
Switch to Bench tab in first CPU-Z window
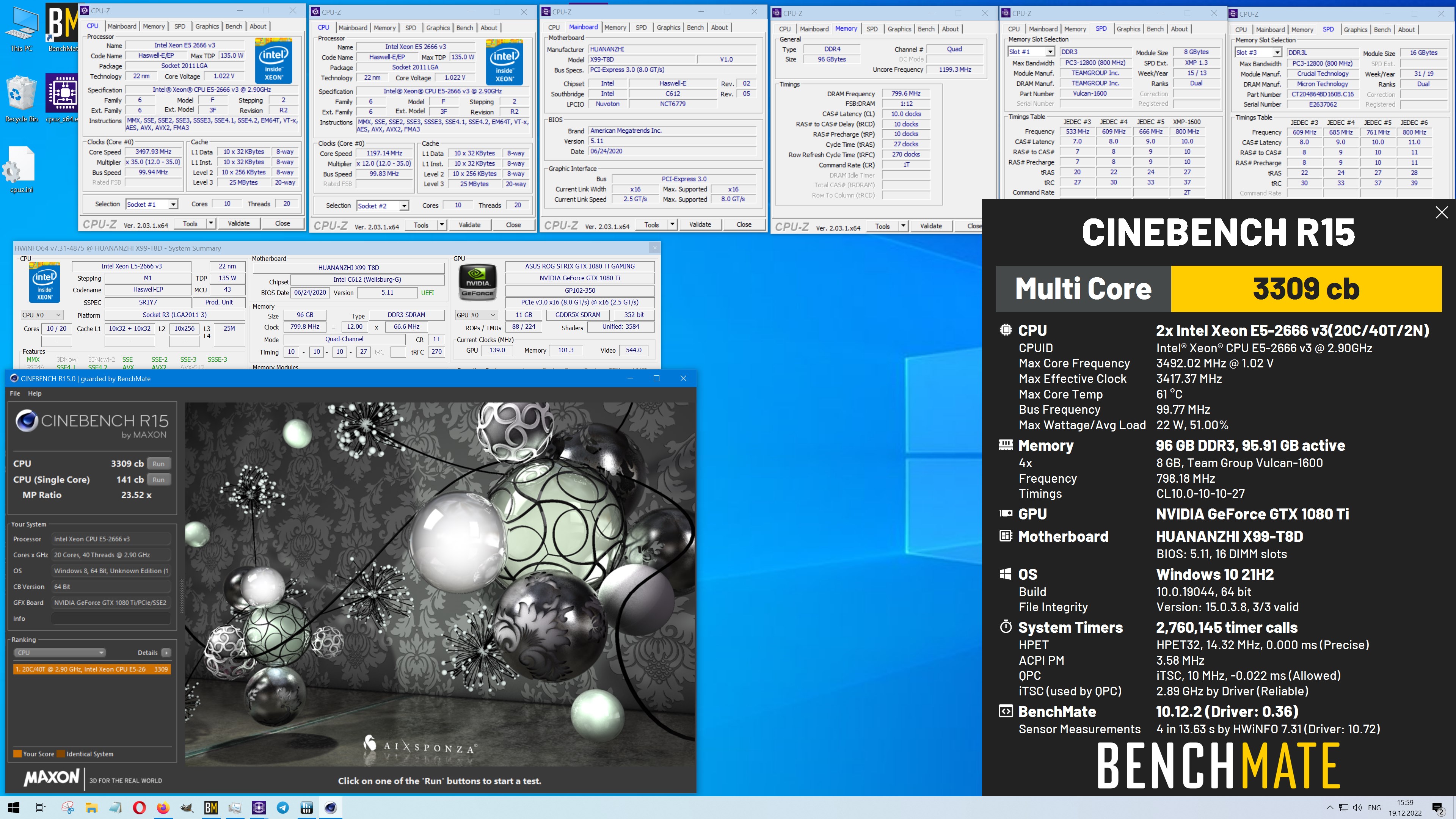[x=234, y=26]
